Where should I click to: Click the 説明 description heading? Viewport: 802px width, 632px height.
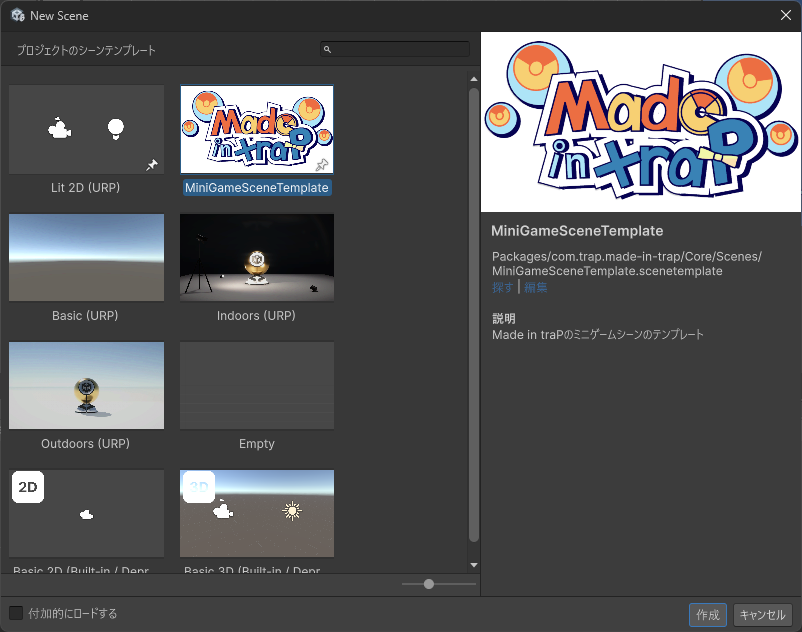(504, 319)
